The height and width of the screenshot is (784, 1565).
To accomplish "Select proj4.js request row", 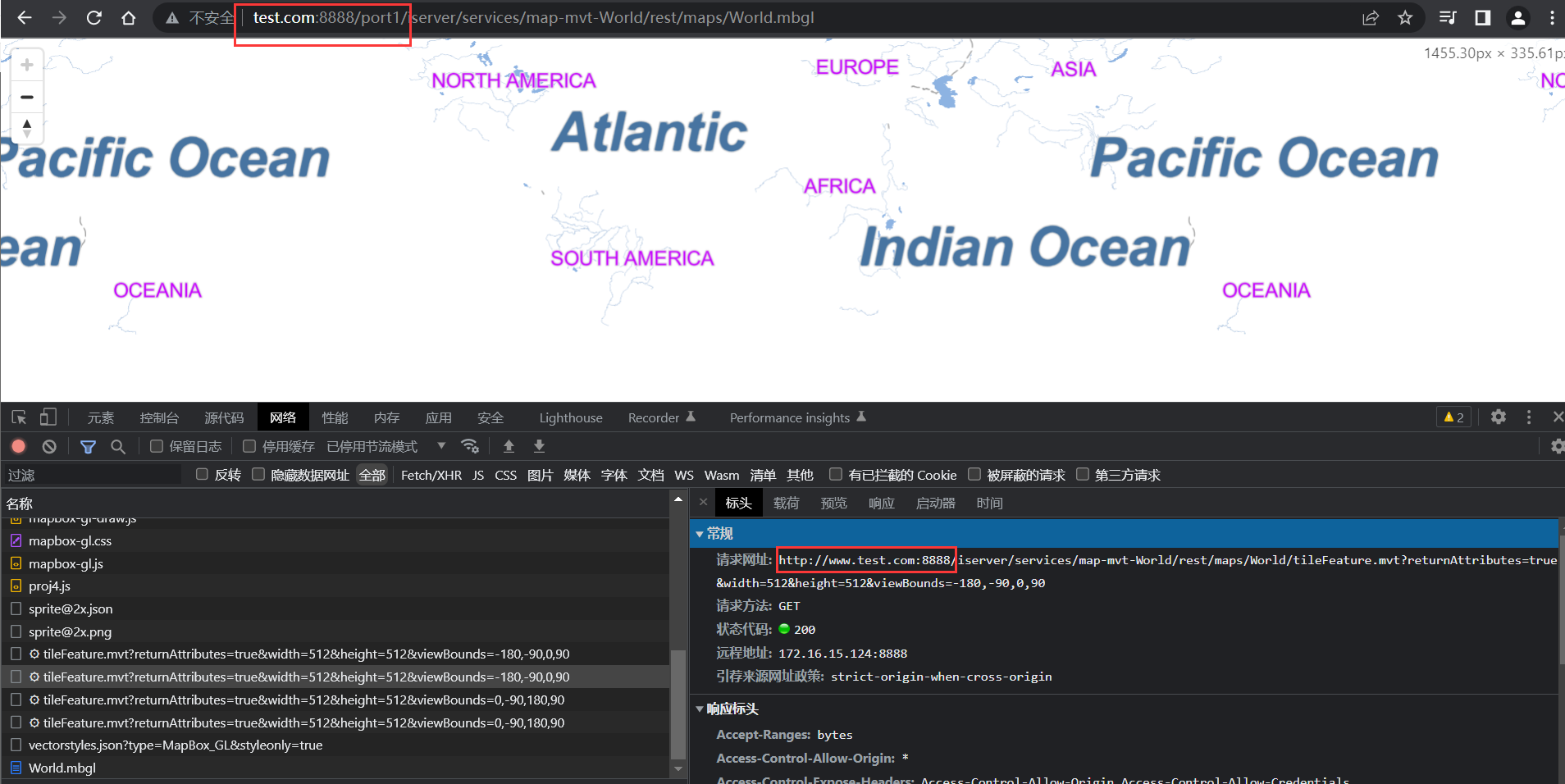I will (336, 586).
